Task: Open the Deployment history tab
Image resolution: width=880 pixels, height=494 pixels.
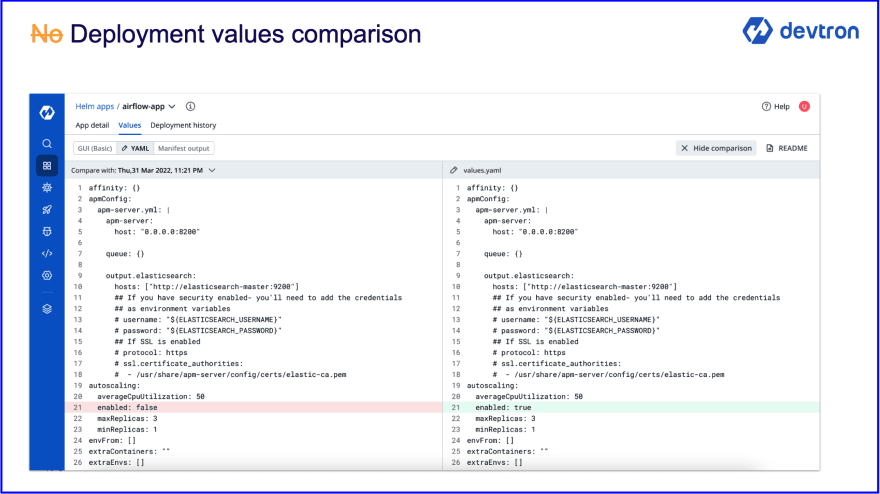Action: (183, 125)
